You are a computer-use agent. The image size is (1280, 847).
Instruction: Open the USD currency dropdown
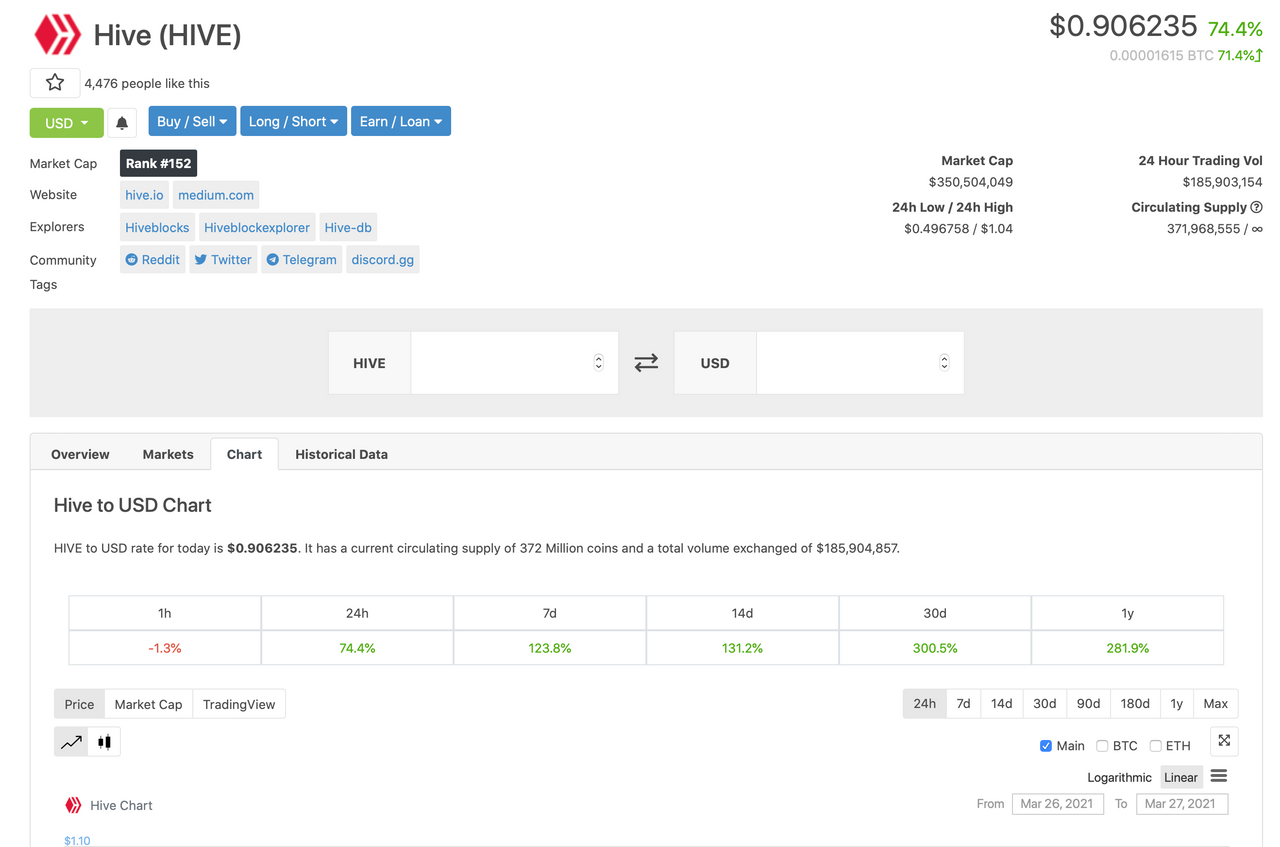point(67,122)
